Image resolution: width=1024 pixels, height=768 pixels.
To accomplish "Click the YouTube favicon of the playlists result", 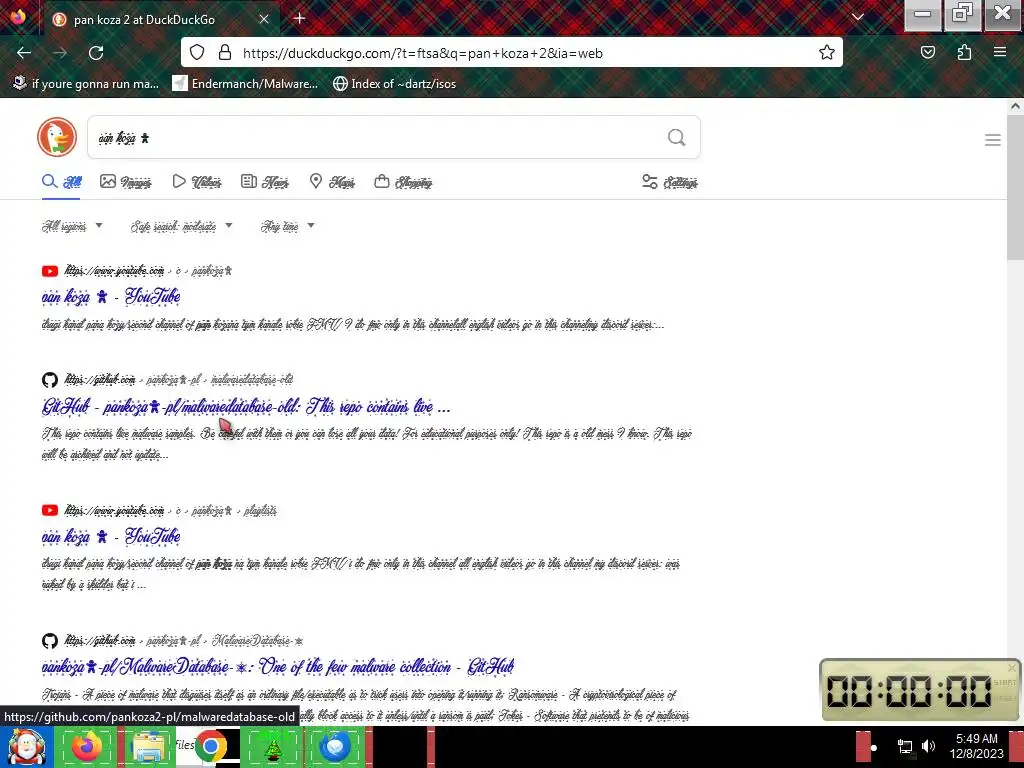I will (x=50, y=510).
